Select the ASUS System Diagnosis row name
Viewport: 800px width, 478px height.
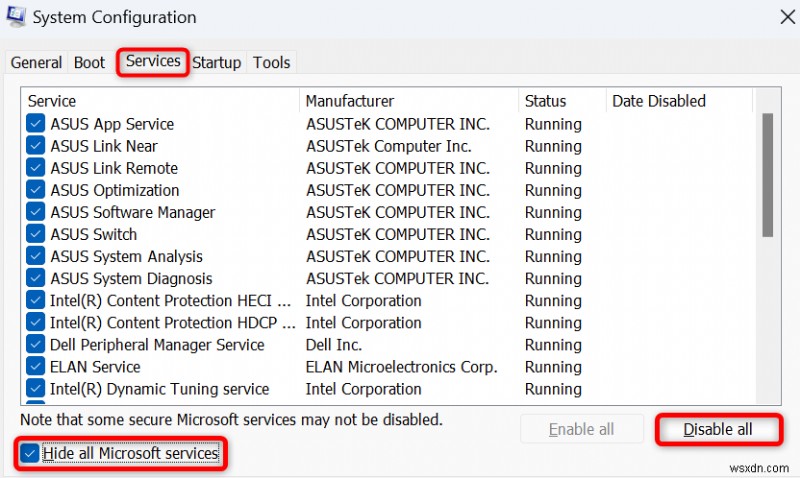(x=131, y=279)
